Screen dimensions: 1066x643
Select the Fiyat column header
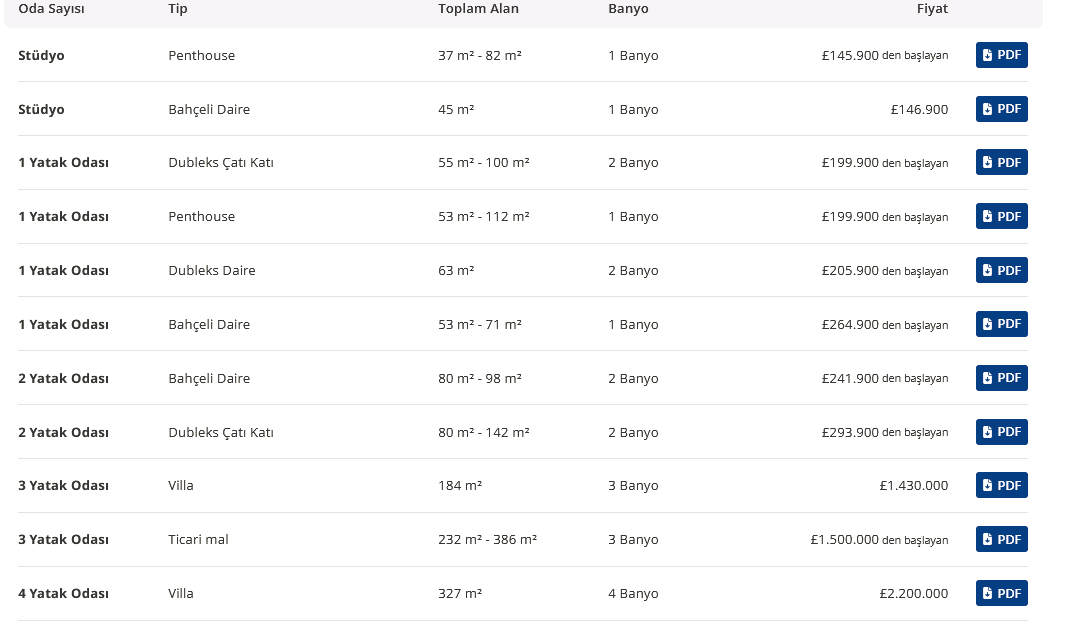point(932,9)
